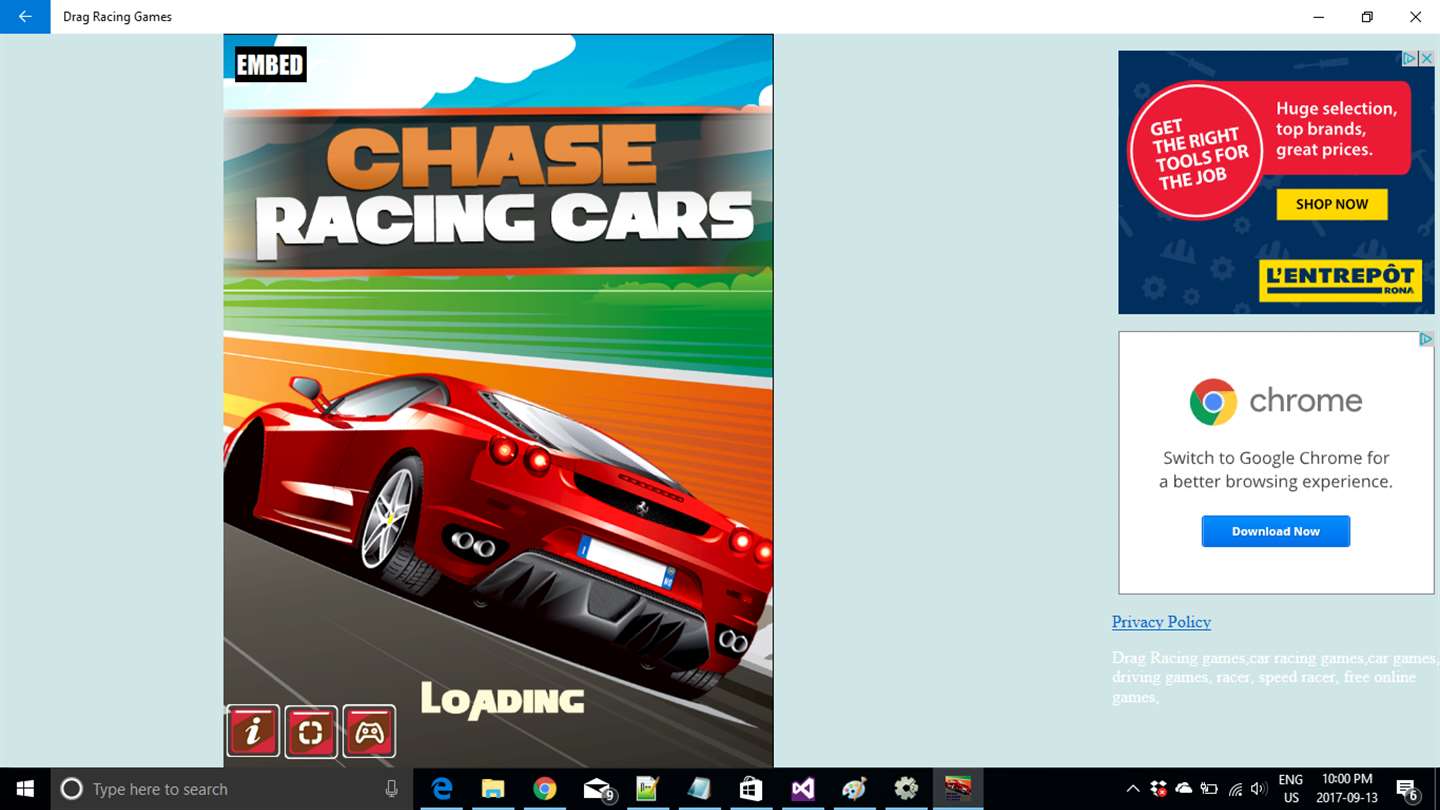Click the 'GET THE RIGHT TOOLS FOR THE JOB' circle
Screen dimensions: 1440x810
(1197, 152)
